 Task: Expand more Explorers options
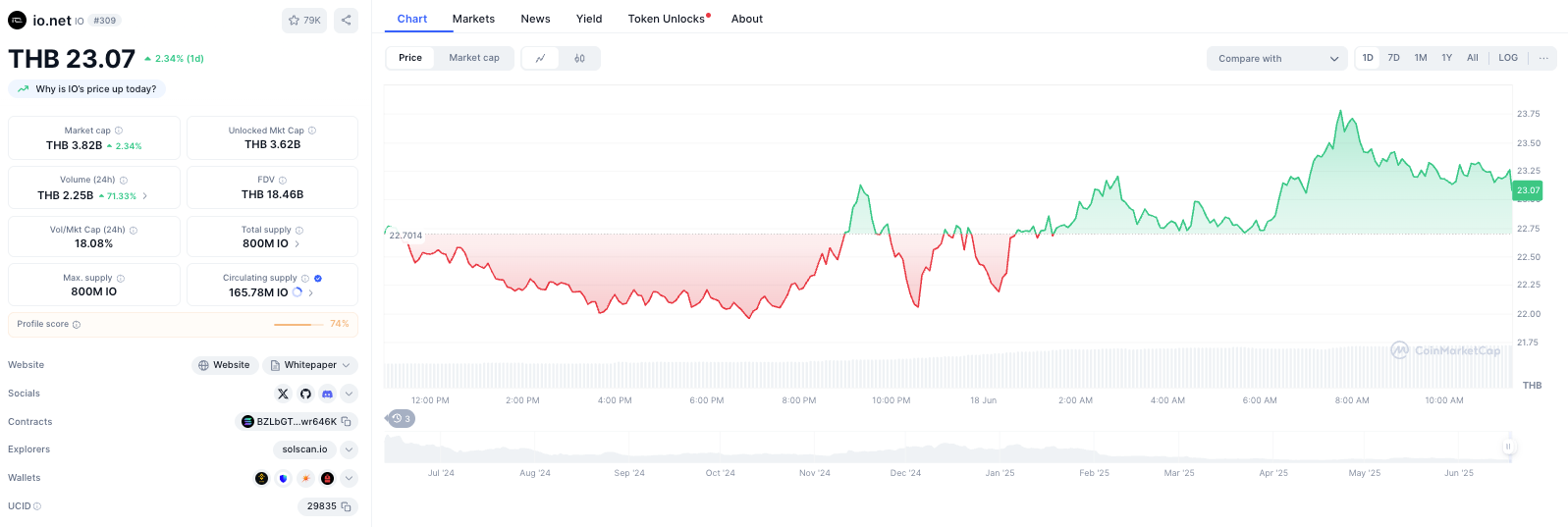(349, 449)
